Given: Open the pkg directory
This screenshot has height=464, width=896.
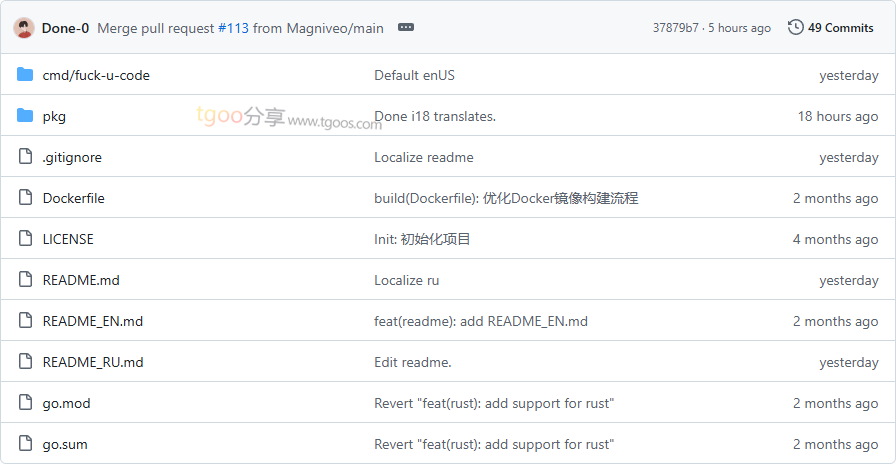Looking at the screenshot, I should click(x=54, y=116).
